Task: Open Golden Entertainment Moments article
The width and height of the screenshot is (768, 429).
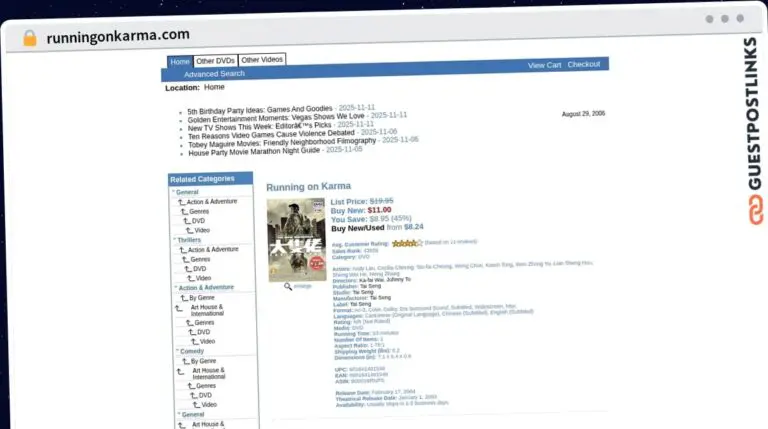Action: tap(276, 118)
